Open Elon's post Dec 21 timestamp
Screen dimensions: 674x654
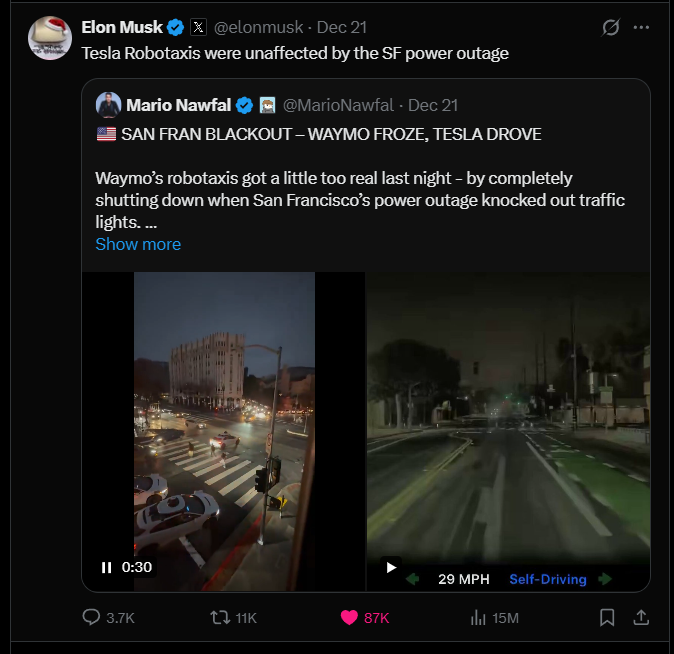click(343, 27)
